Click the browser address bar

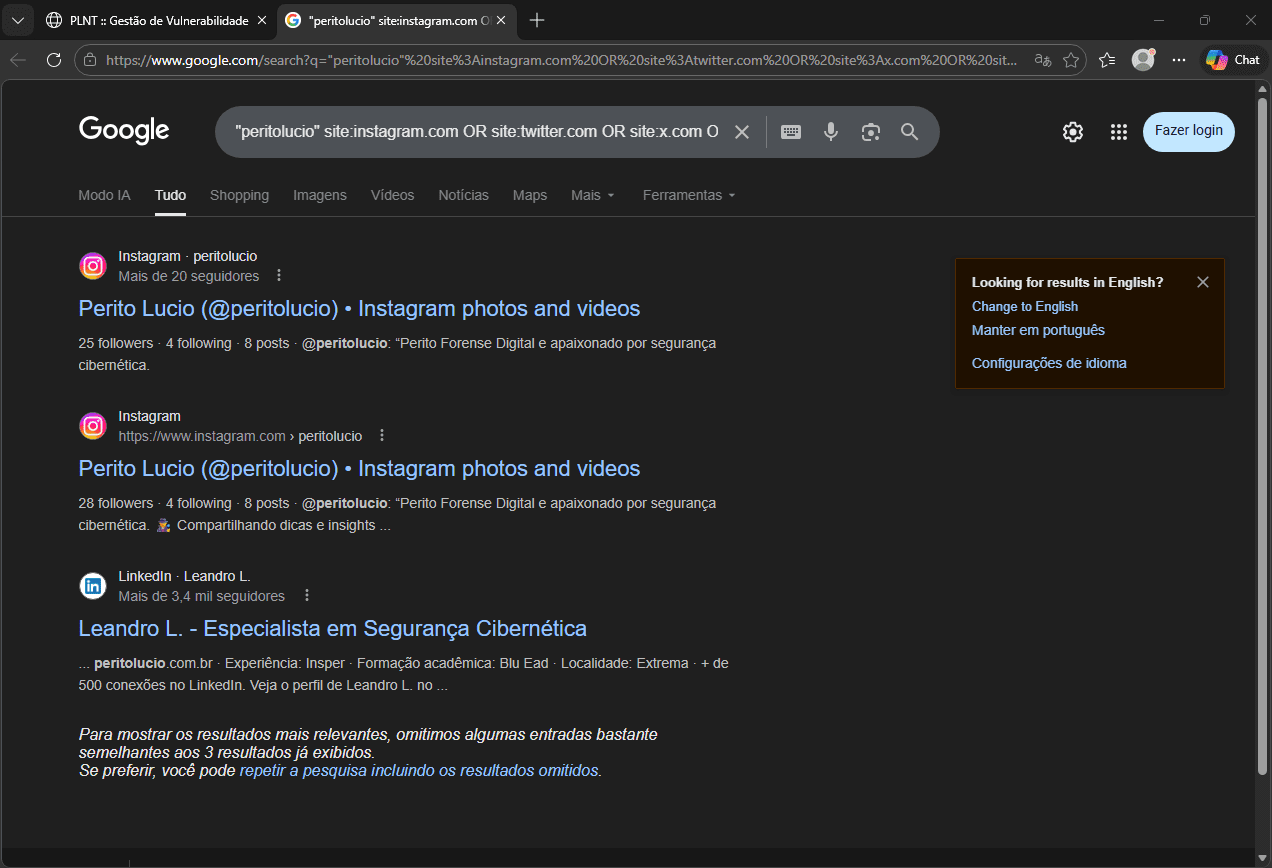[560, 60]
